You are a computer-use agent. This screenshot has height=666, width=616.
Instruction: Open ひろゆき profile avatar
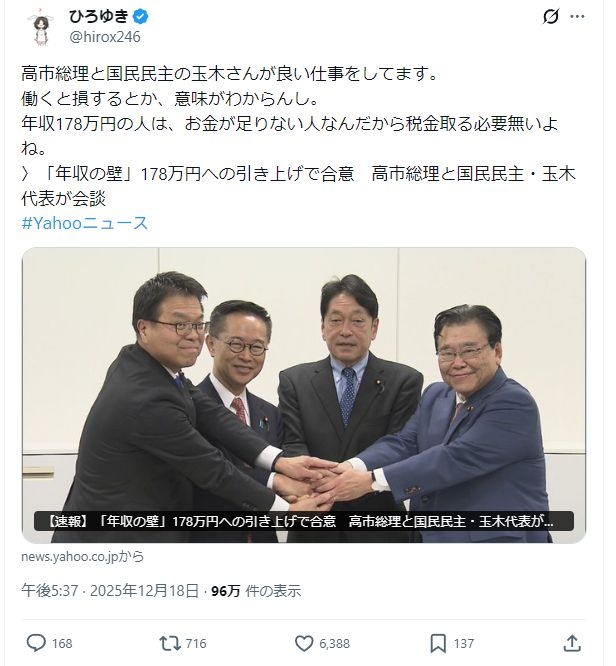41,26
